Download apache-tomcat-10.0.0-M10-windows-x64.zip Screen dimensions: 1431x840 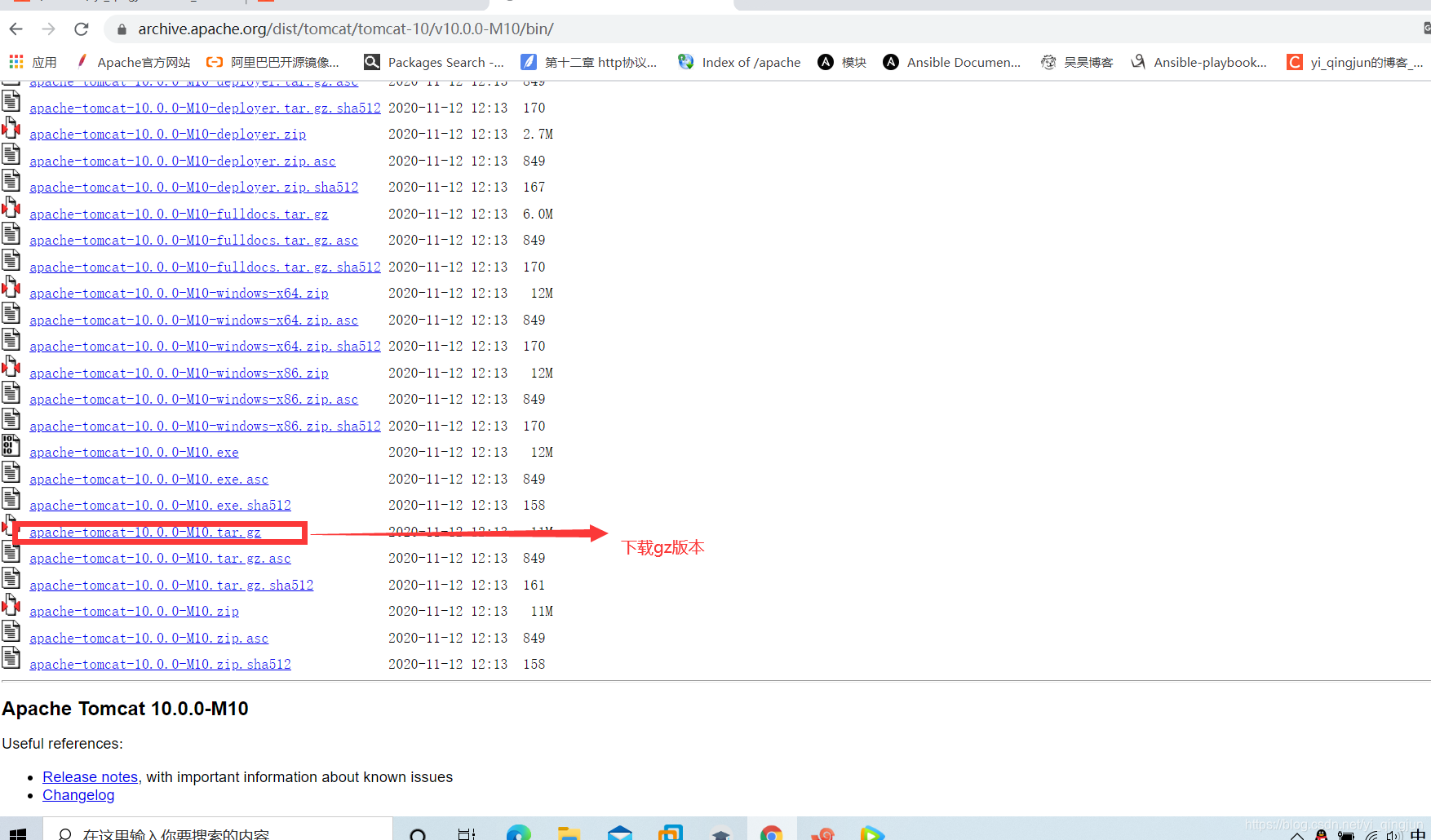coord(179,293)
